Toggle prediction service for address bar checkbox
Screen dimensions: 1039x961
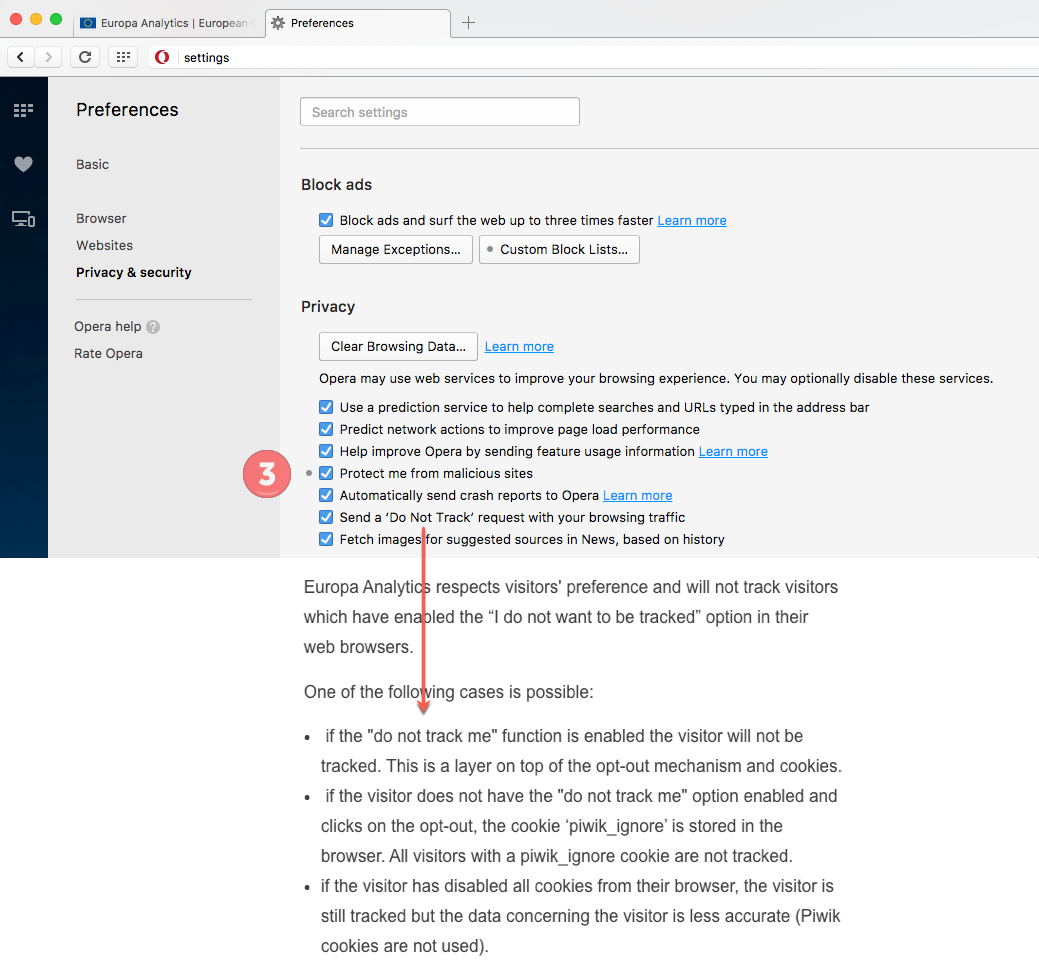[x=326, y=407]
